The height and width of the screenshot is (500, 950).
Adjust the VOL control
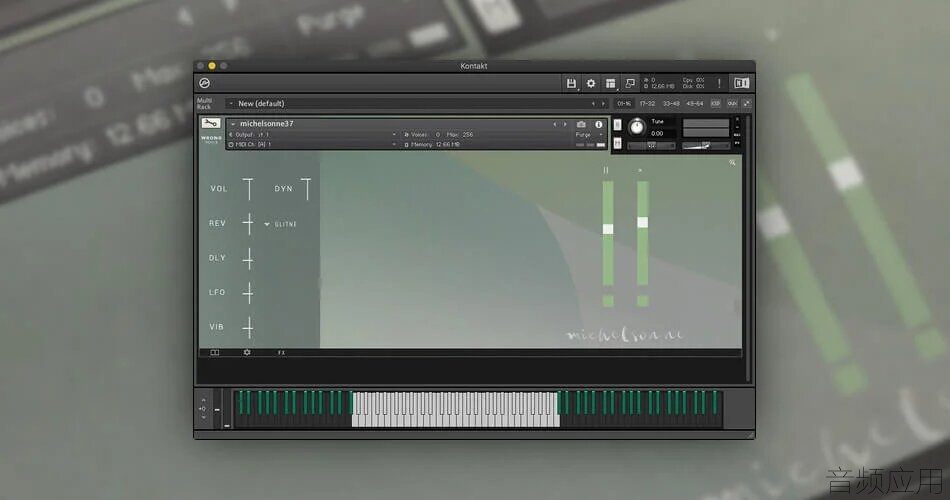point(248,189)
